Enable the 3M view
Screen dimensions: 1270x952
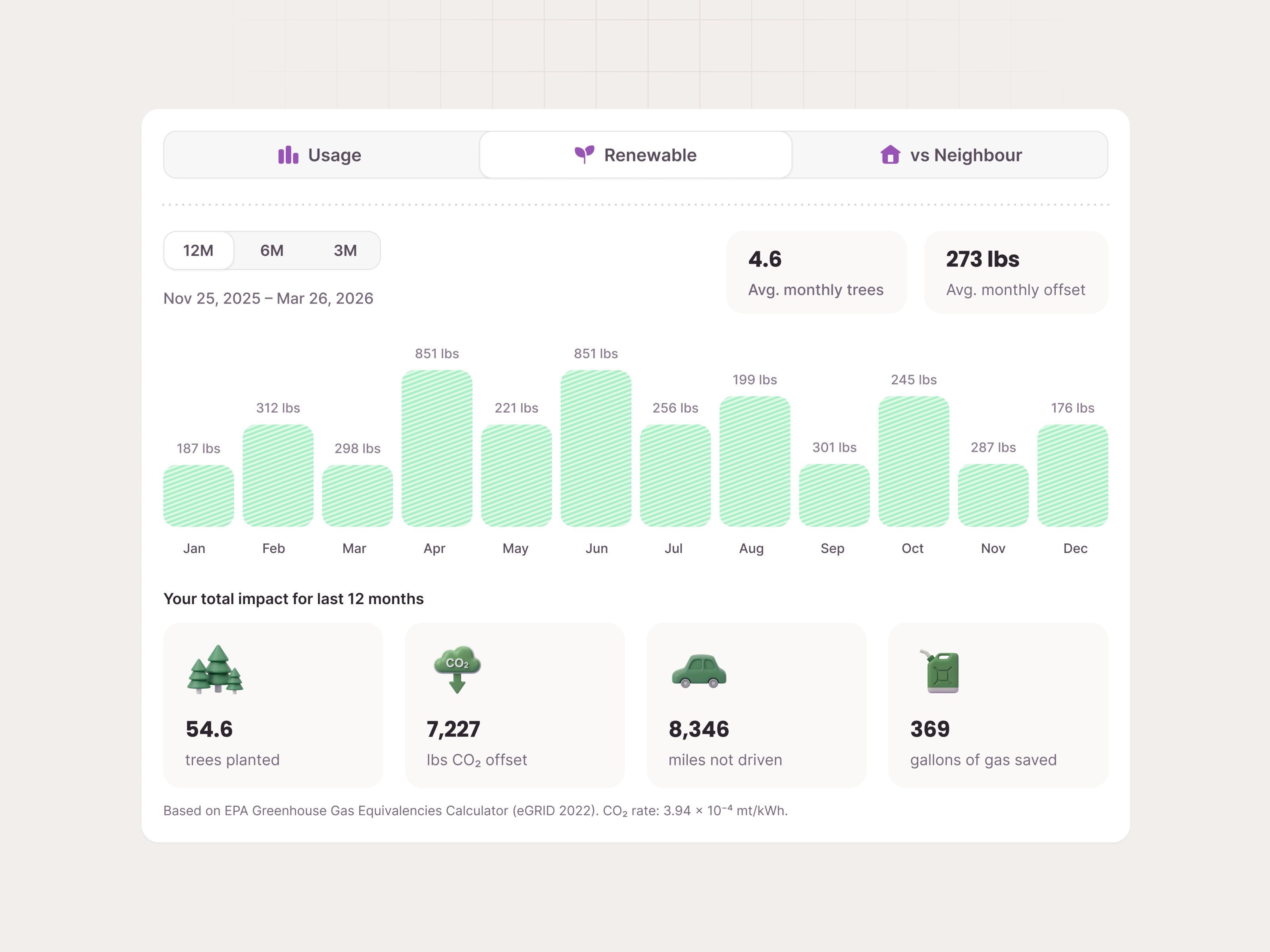(x=344, y=250)
